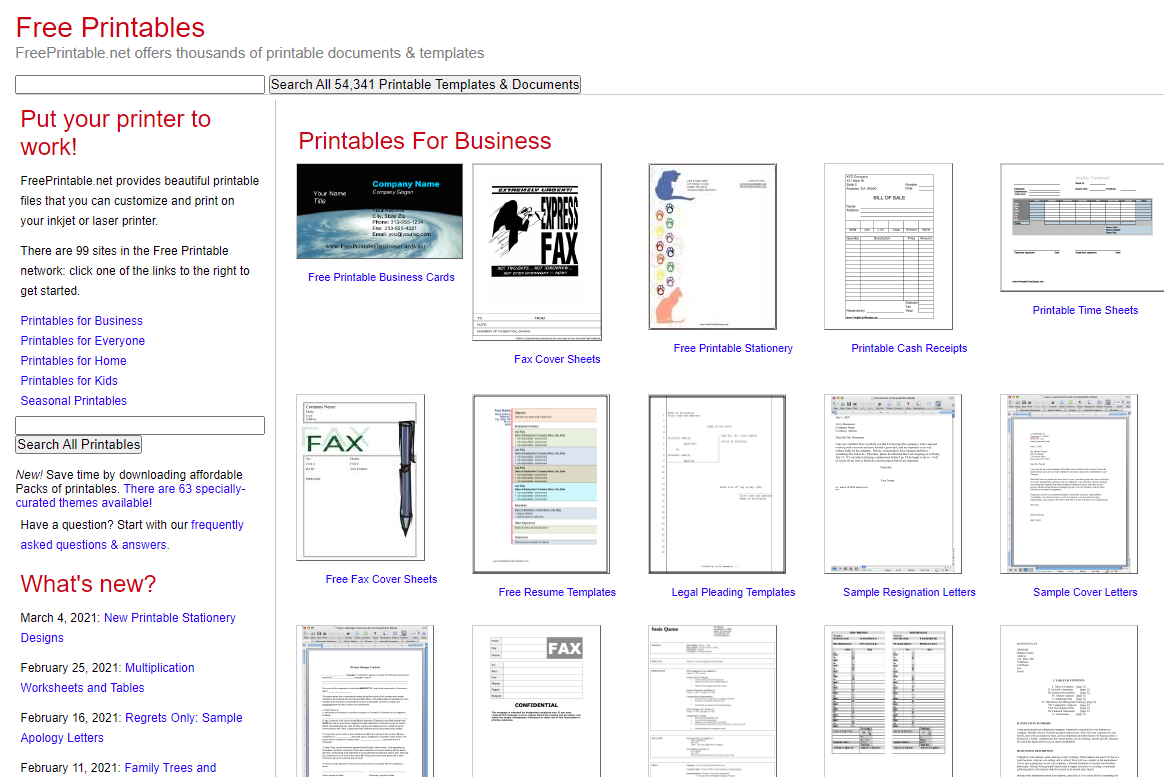Select the legal pleading template thumbnail
The image size is (1164, 777).
pos(713,484)
